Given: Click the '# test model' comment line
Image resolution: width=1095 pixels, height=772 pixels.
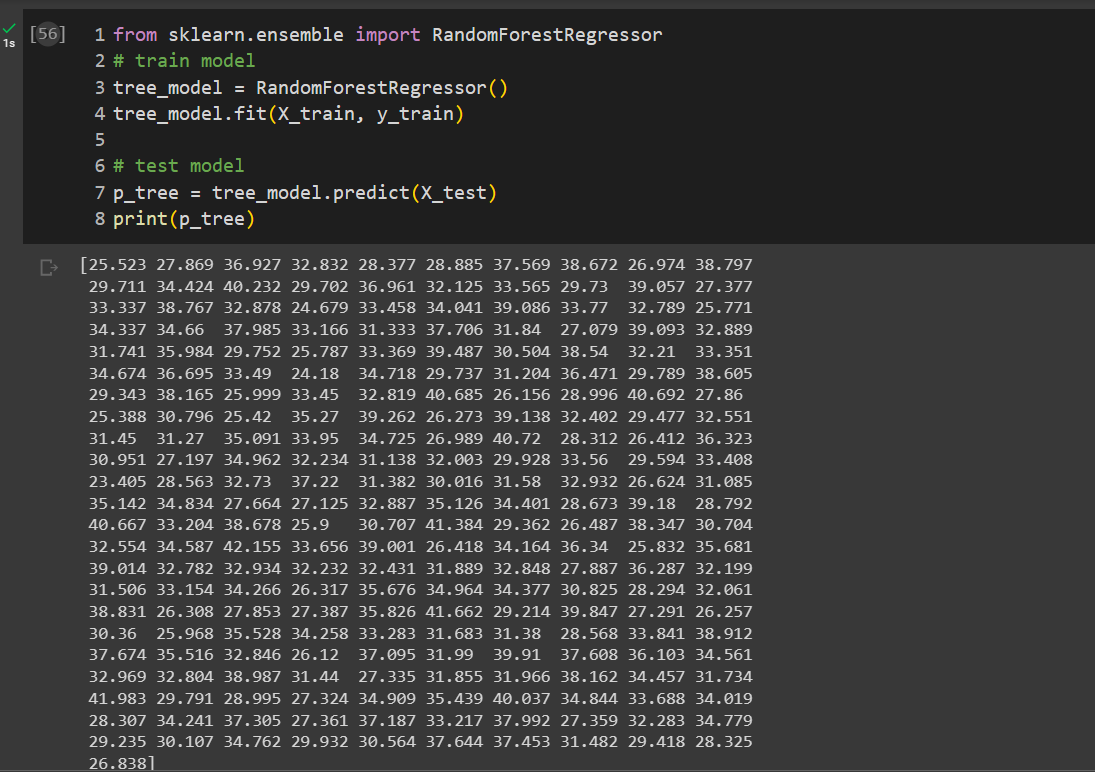Looking at the screenshot, I should click(179, 166).
